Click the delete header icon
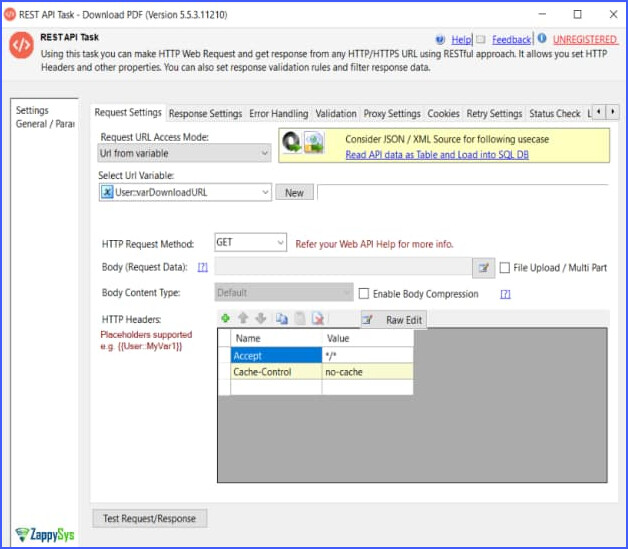Image resolution: width=628 pixels, height=549 pixels. pos(318,319)
